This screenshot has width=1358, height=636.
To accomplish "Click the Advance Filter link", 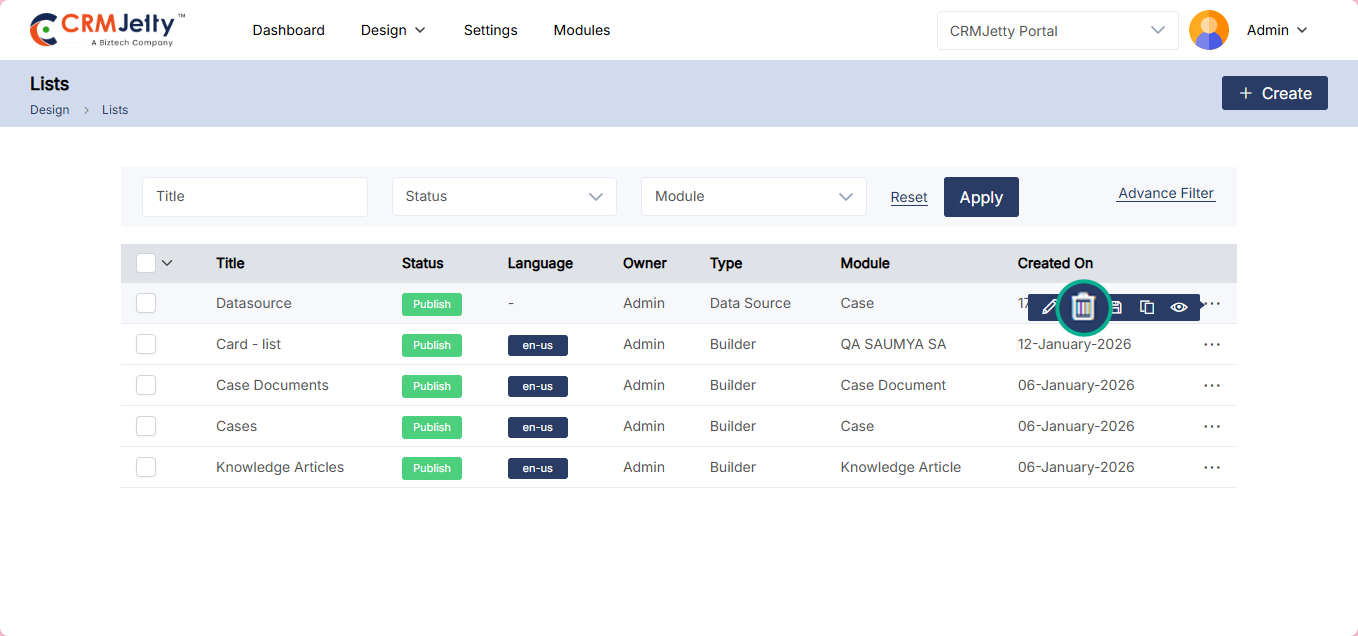I will click(1165, 193).
